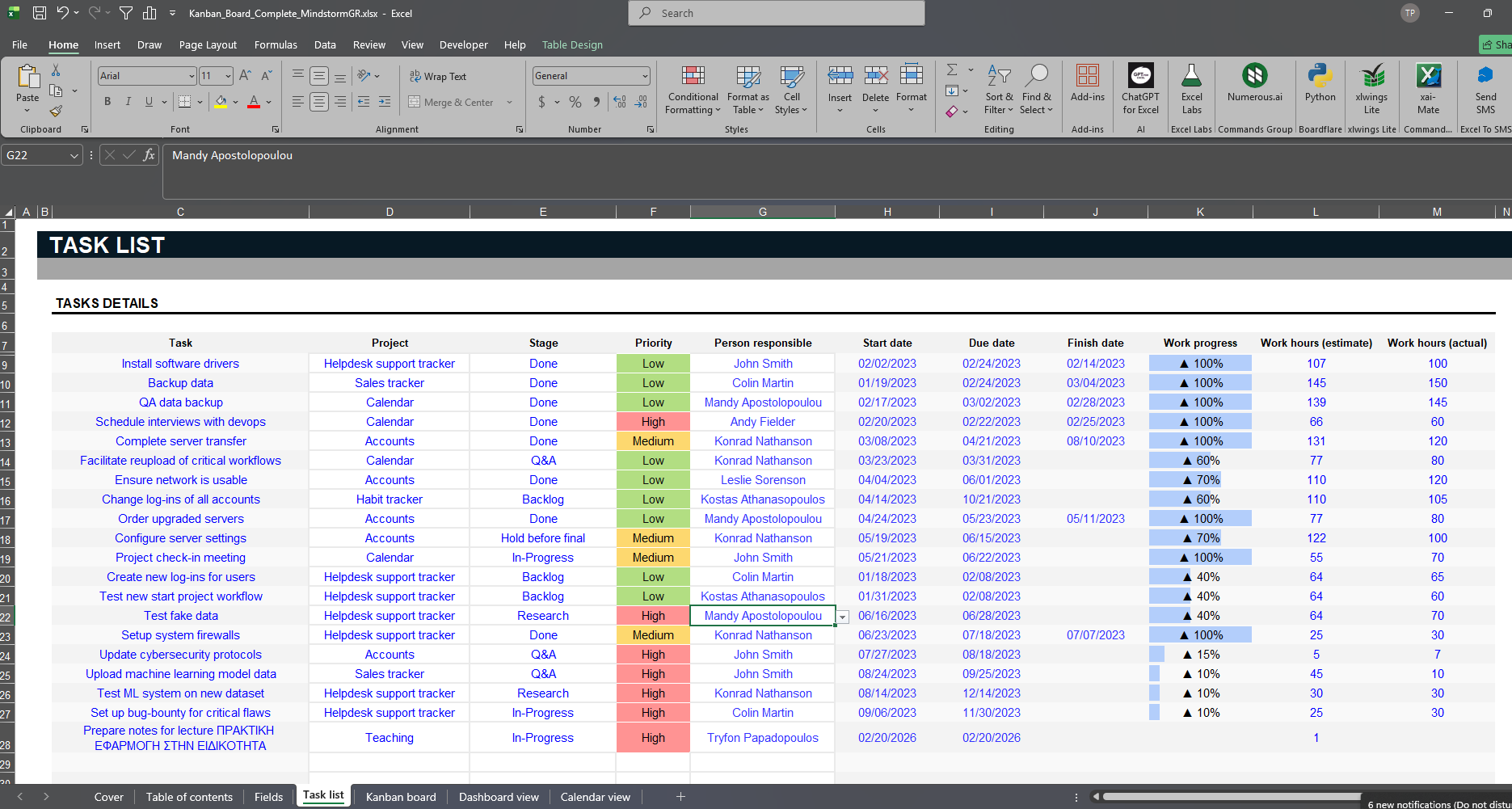Open the Page Layout ribbon tab
This screenshot has height=809, width=1512.
[x=208, y=45]
